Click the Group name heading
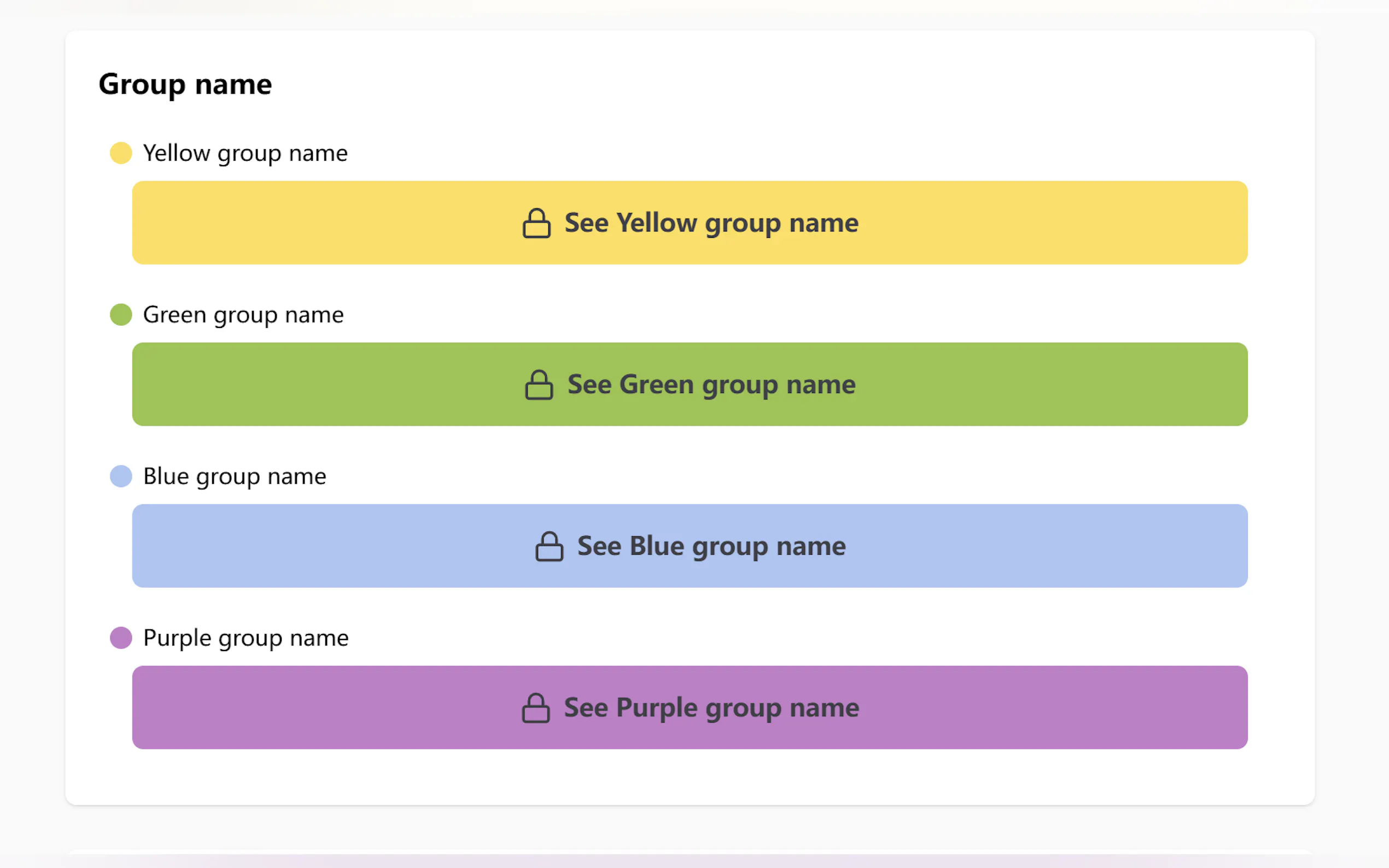1389x868 pixels. (185, 84)
